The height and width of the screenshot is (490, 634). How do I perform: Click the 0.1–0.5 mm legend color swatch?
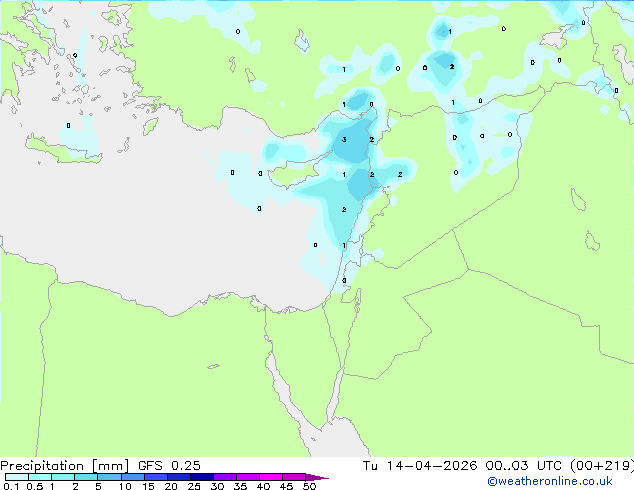(x=17, y=477)
